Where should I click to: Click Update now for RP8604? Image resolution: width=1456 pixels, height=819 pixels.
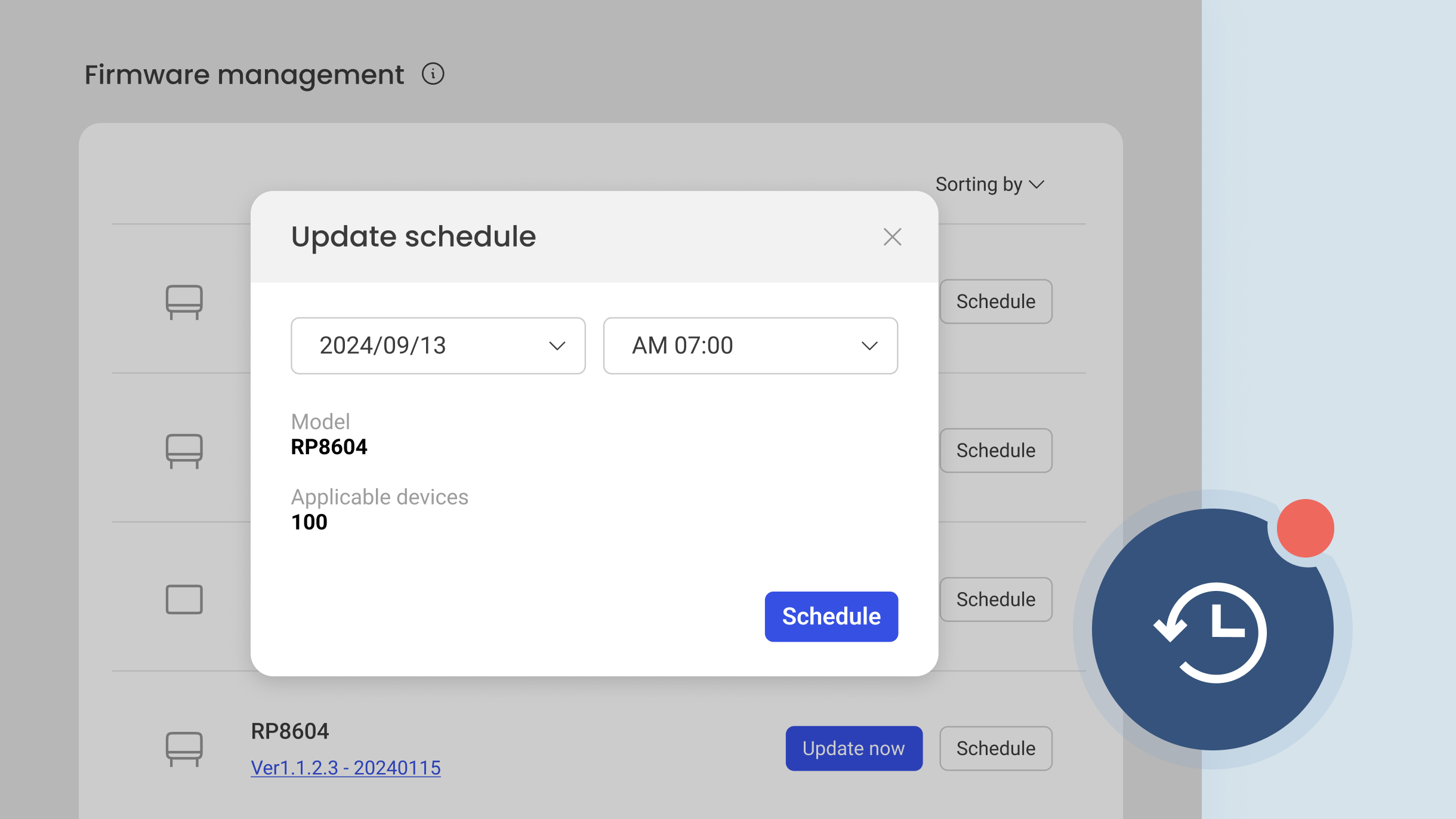pos(853,748)
